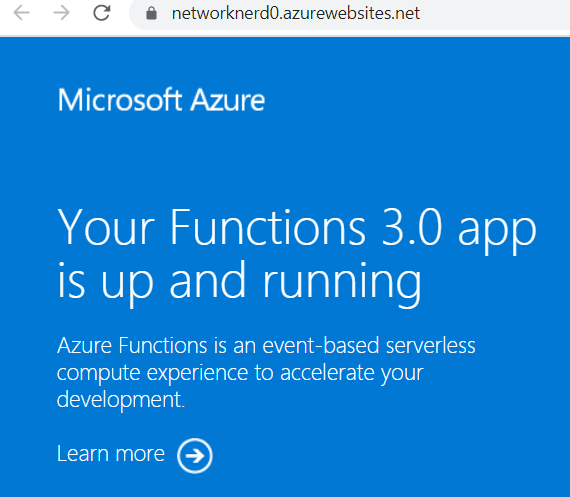Click the browser back arrow
This screenshot has height=497, width=570.
pos(21,13)
